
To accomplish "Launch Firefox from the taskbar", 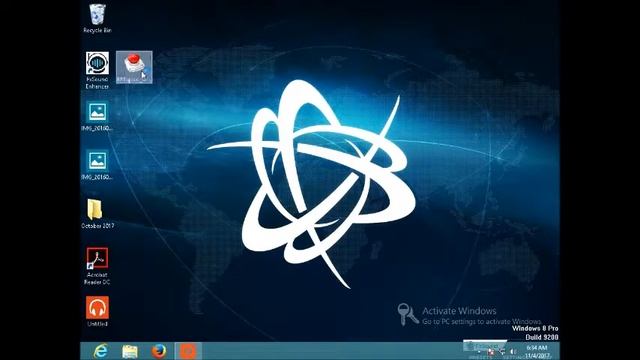I will [x=159, y=351].
